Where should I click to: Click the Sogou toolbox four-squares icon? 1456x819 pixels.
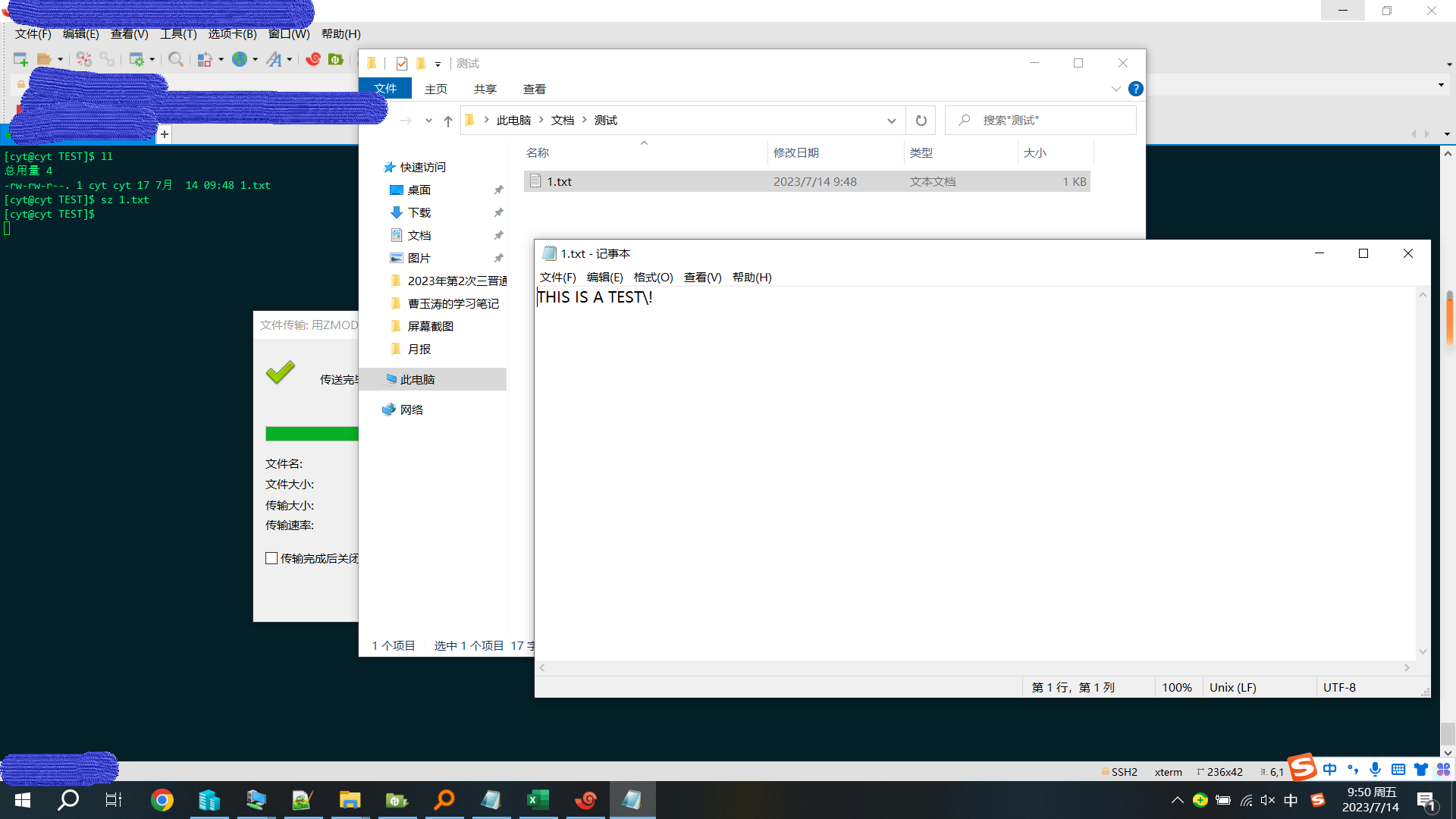tap(1443, 769)
